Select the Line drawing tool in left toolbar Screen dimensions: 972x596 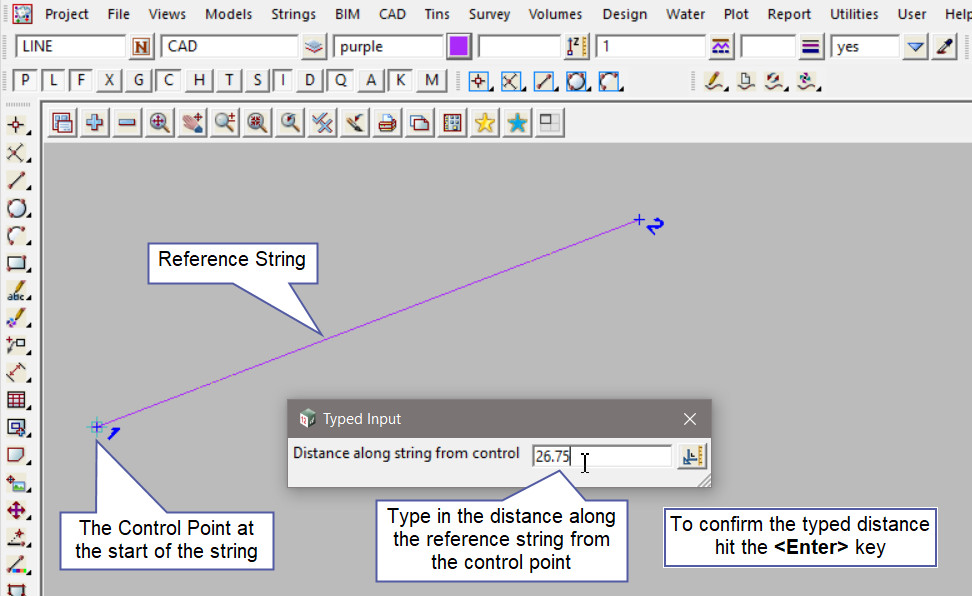(16, 181)
